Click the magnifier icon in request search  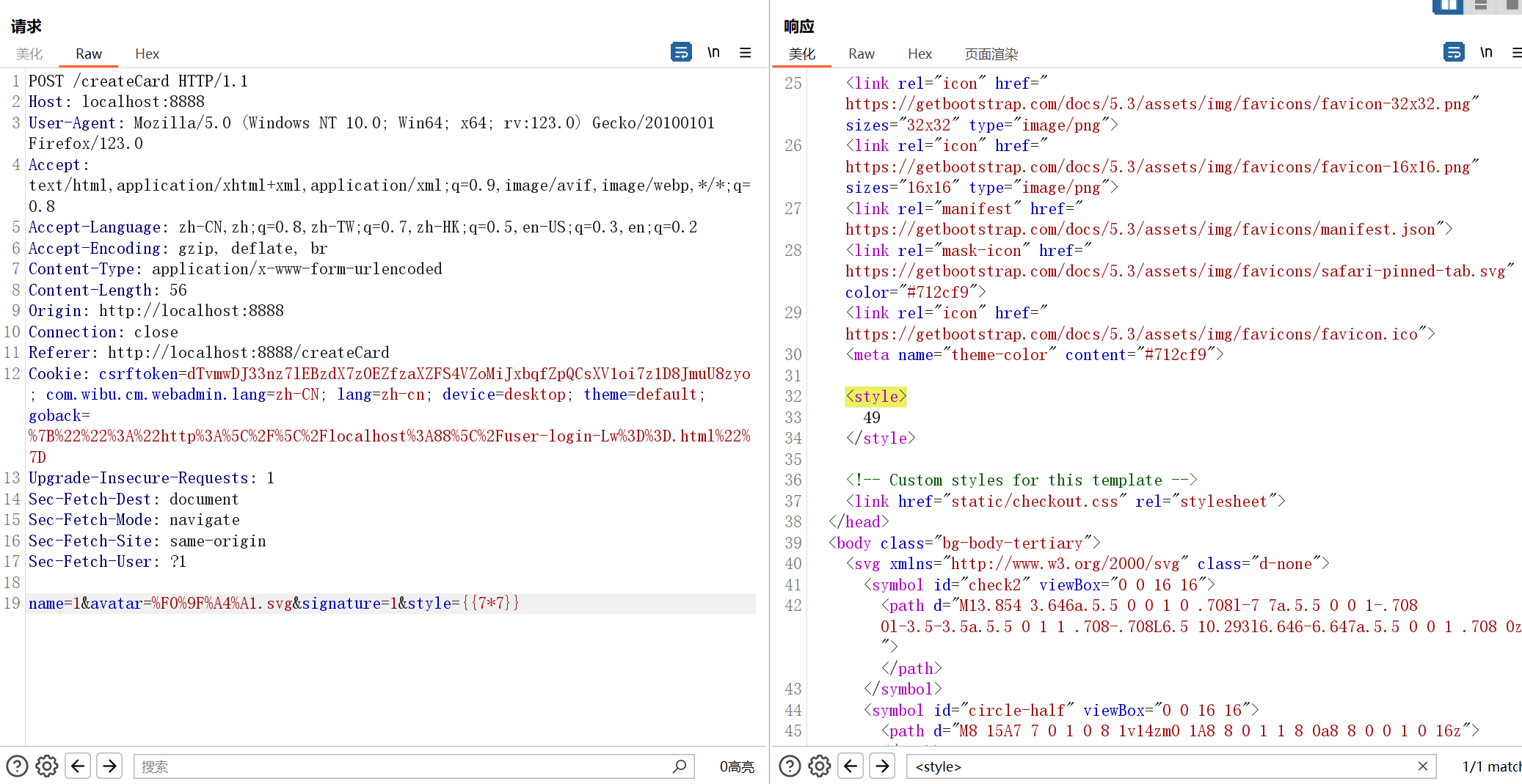(x=680, y=766)
